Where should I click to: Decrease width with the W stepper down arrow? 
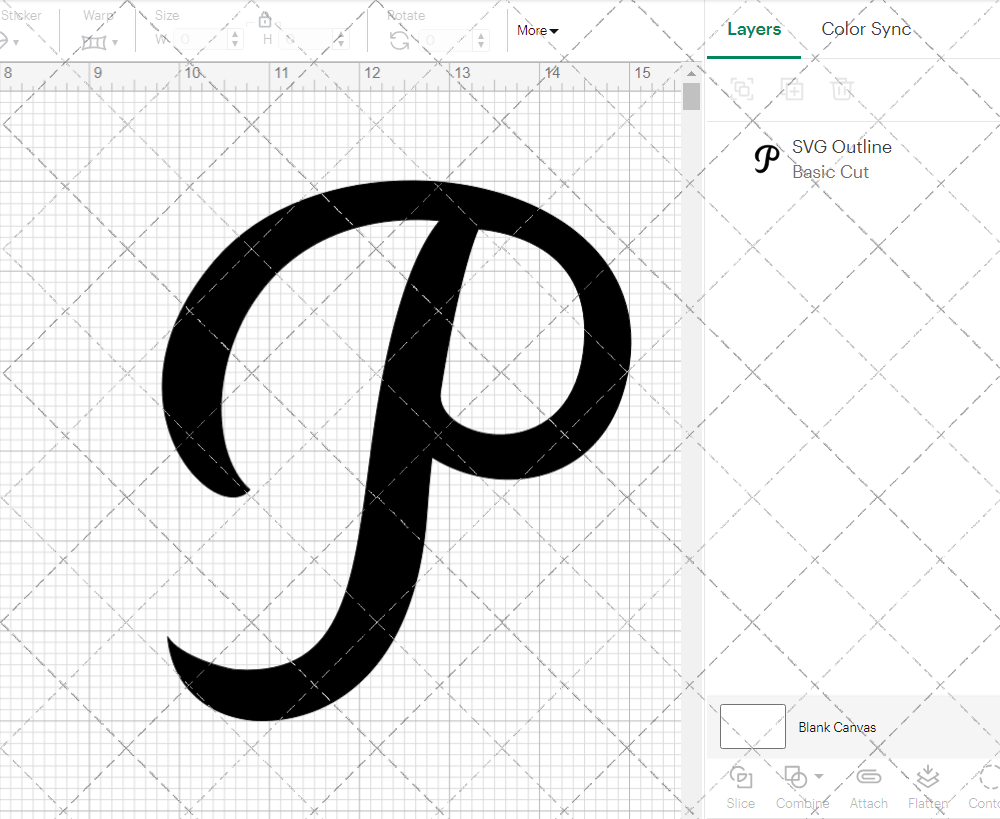tap(235, 44)
